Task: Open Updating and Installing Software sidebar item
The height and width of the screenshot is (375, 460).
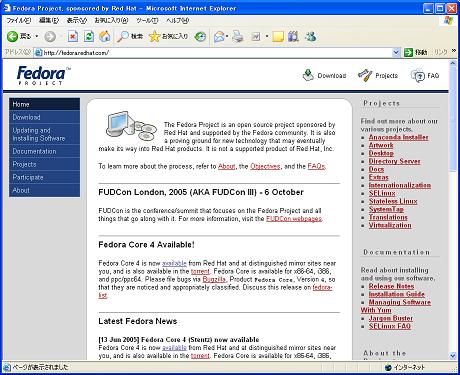Action: (44, 134)
